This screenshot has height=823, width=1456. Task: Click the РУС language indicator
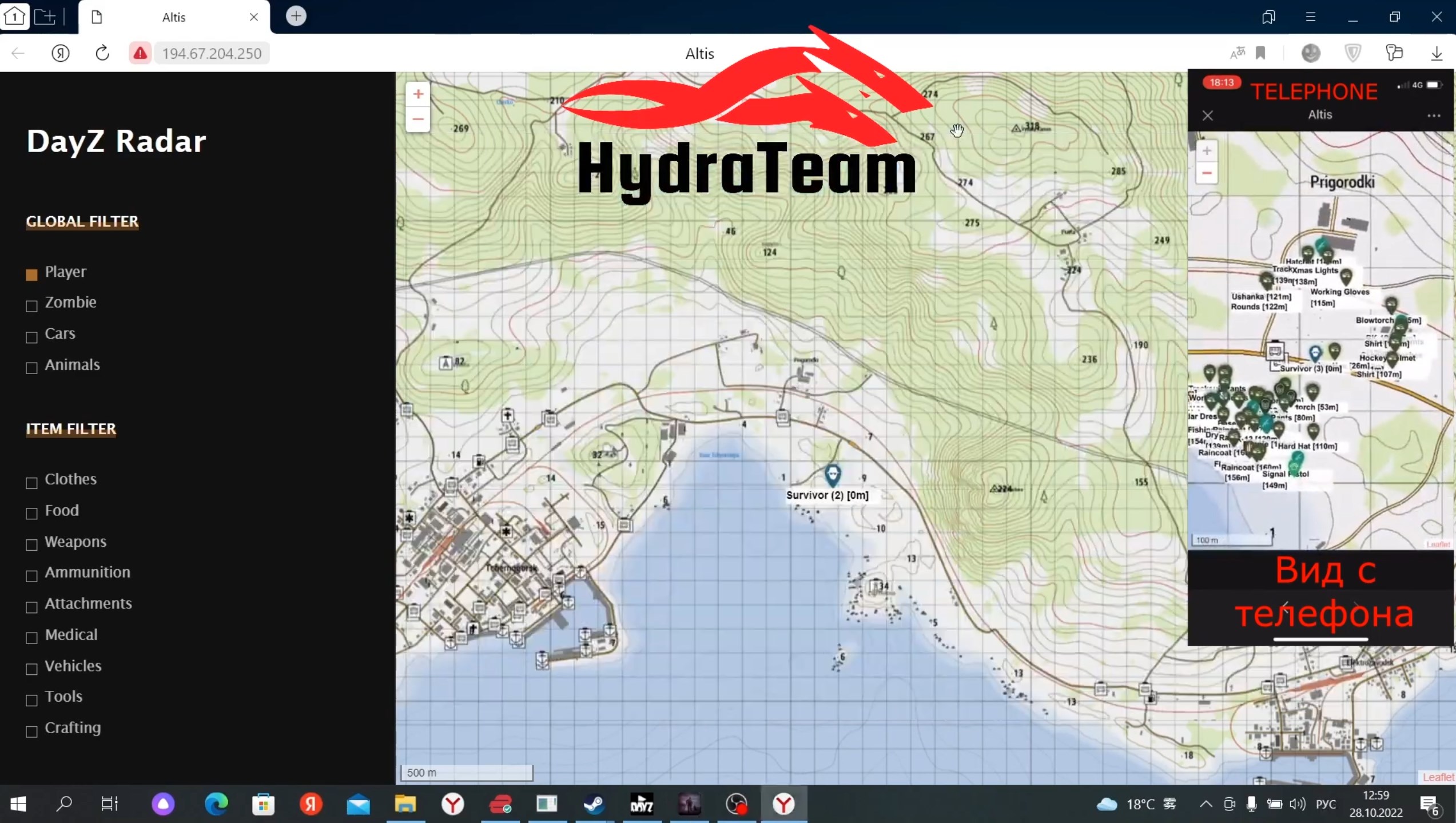(x=1326, y=804)
